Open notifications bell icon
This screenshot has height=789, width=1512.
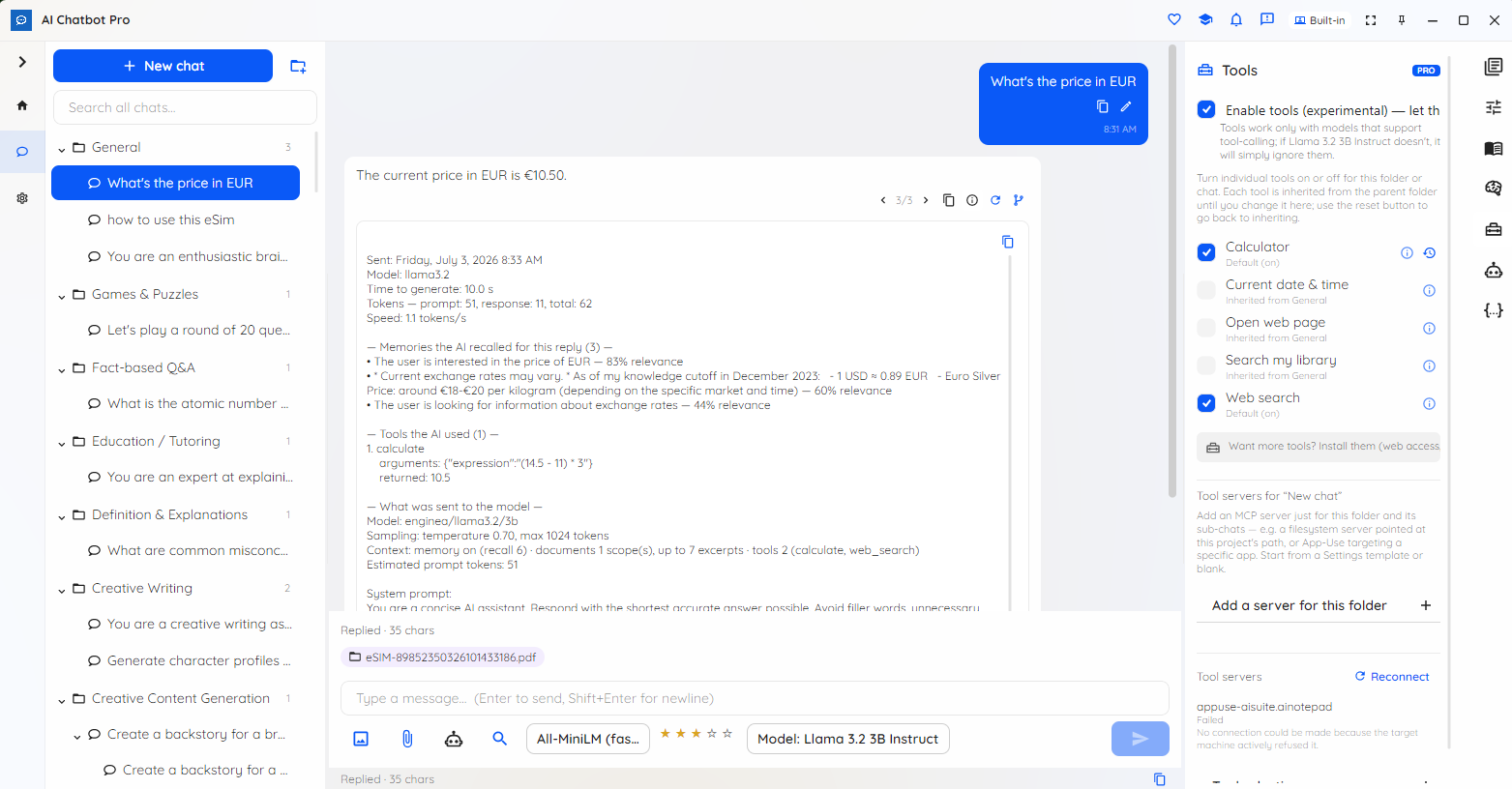tap(1236, 19)
